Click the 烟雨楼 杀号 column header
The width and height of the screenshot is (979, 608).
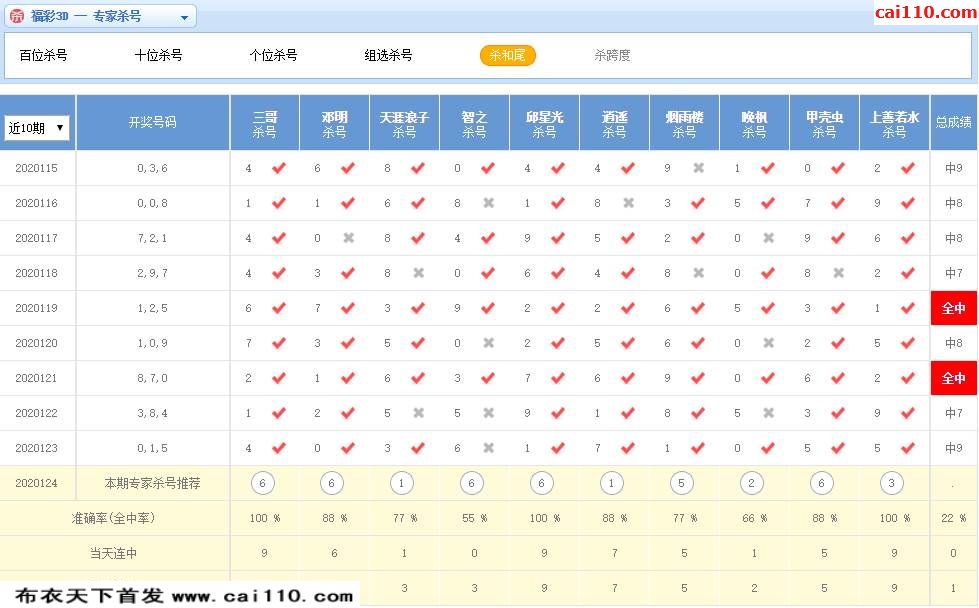(684, 124)
